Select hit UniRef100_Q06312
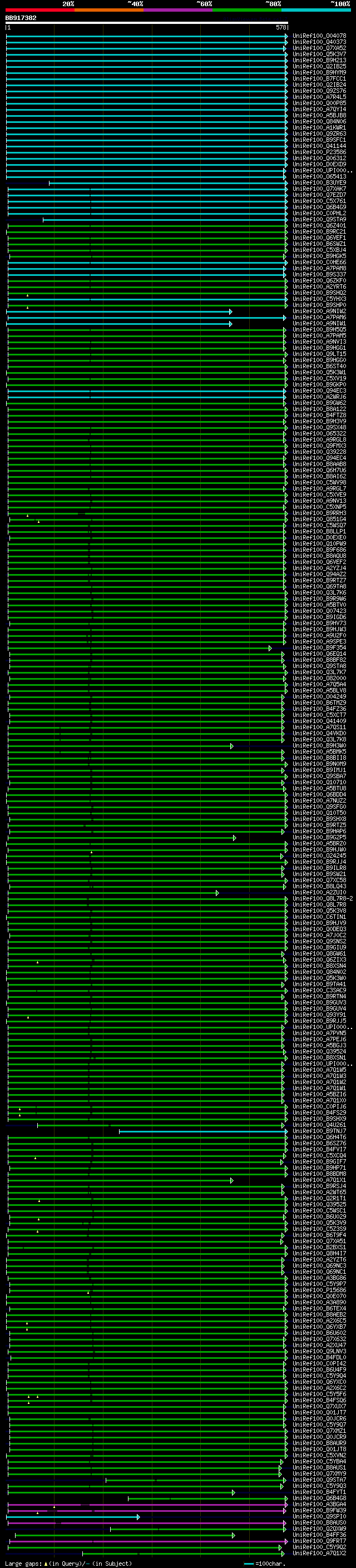Image resolution: width=356 pixels, height=1568 pixels. [319, 159]
